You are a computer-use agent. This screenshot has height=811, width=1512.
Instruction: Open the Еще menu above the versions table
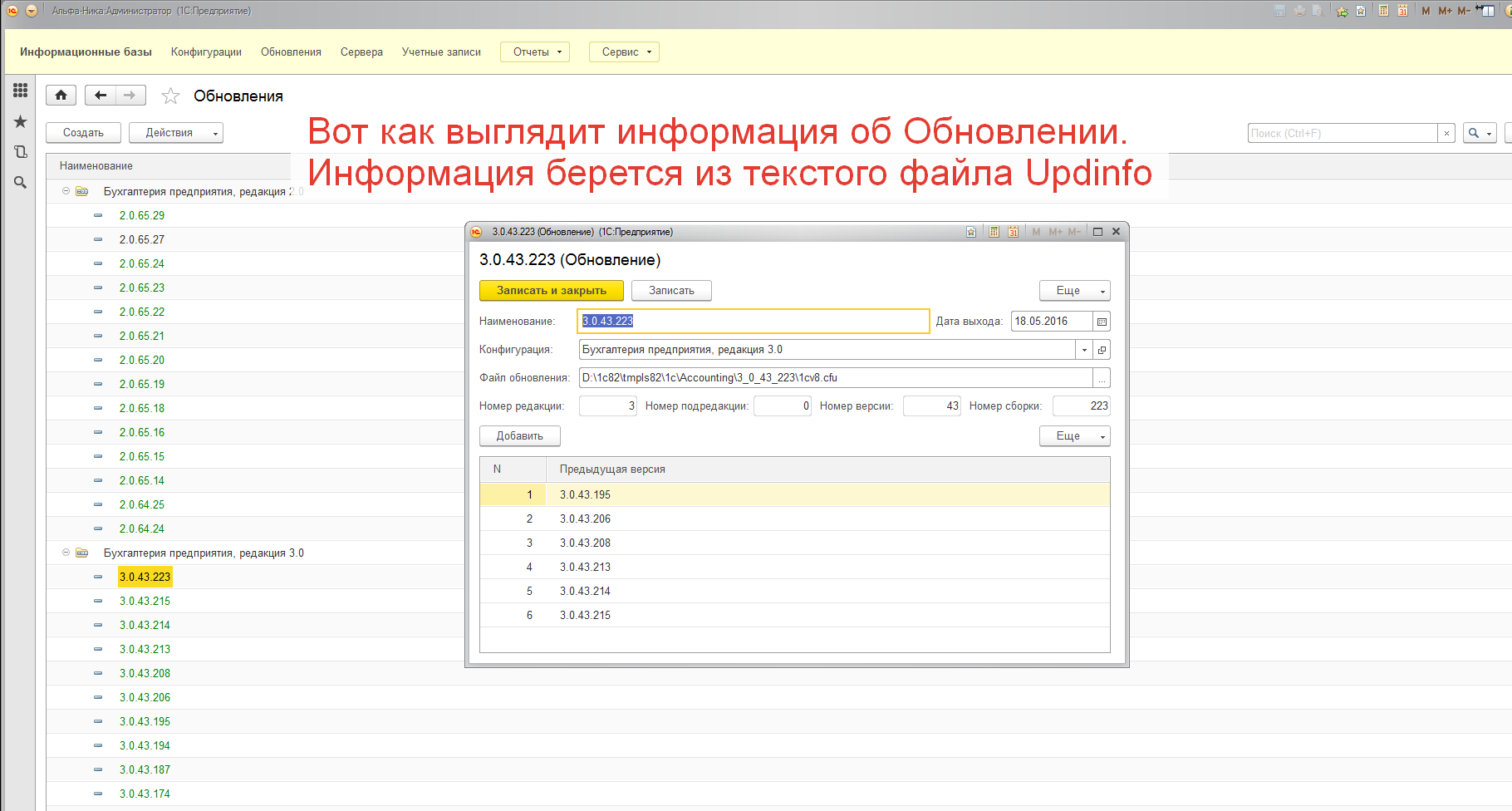click(1074, 436)
